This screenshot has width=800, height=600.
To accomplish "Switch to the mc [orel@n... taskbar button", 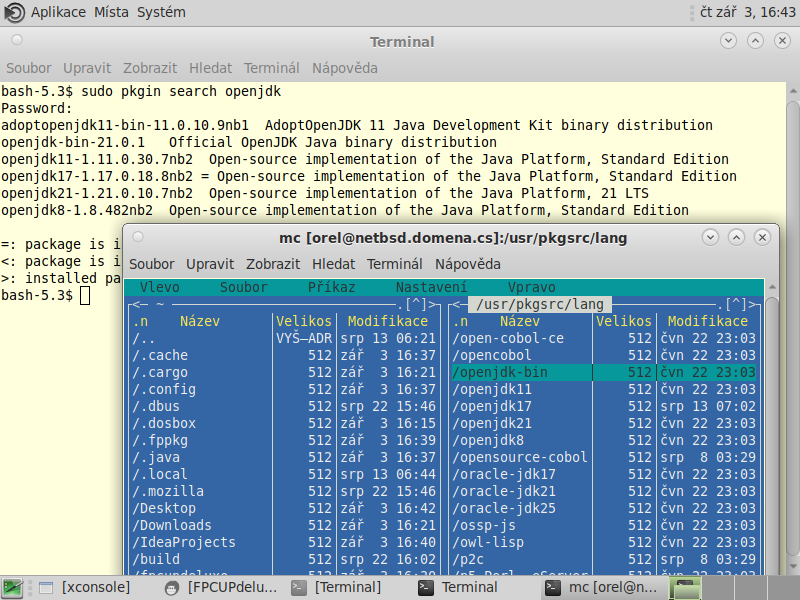I will 602,588.
